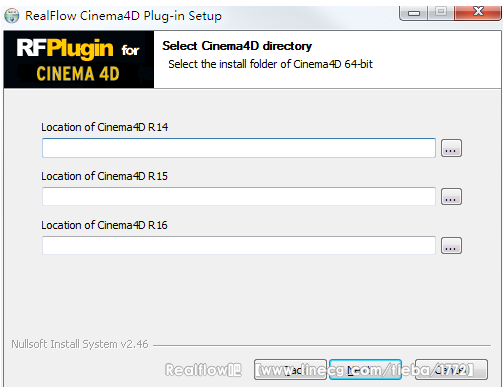Image resolution: width=503 pixels, height=387 pixels.
Task: Open folder browser for Cinema4D R15 location
Action: tap(451, 197)
